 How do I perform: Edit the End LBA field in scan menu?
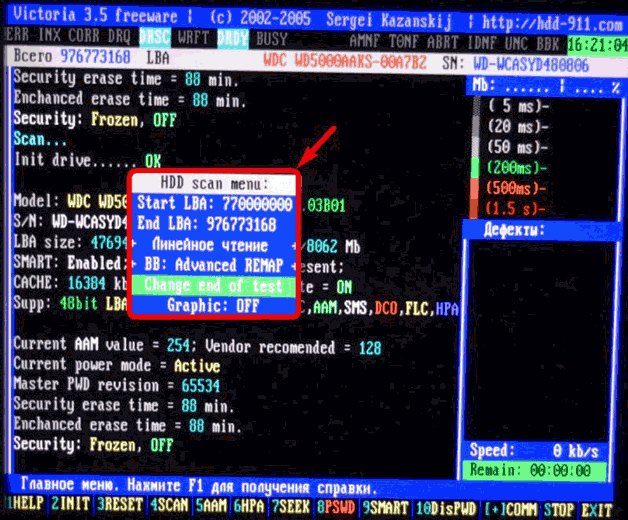(214, 224)
